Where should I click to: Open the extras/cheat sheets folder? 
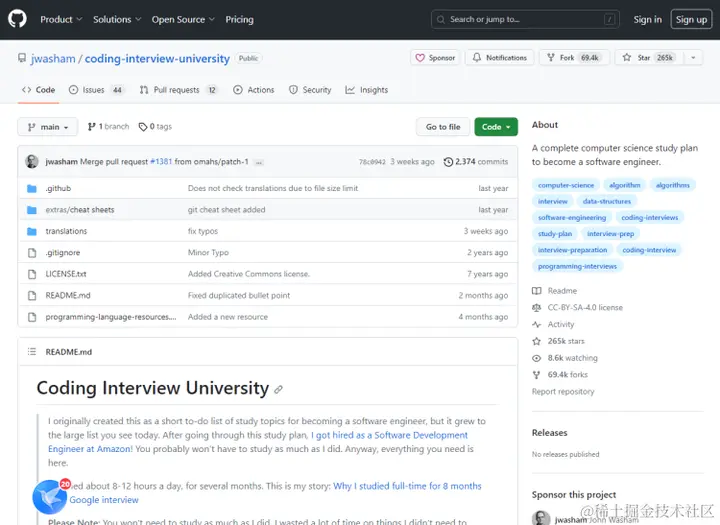80,210
